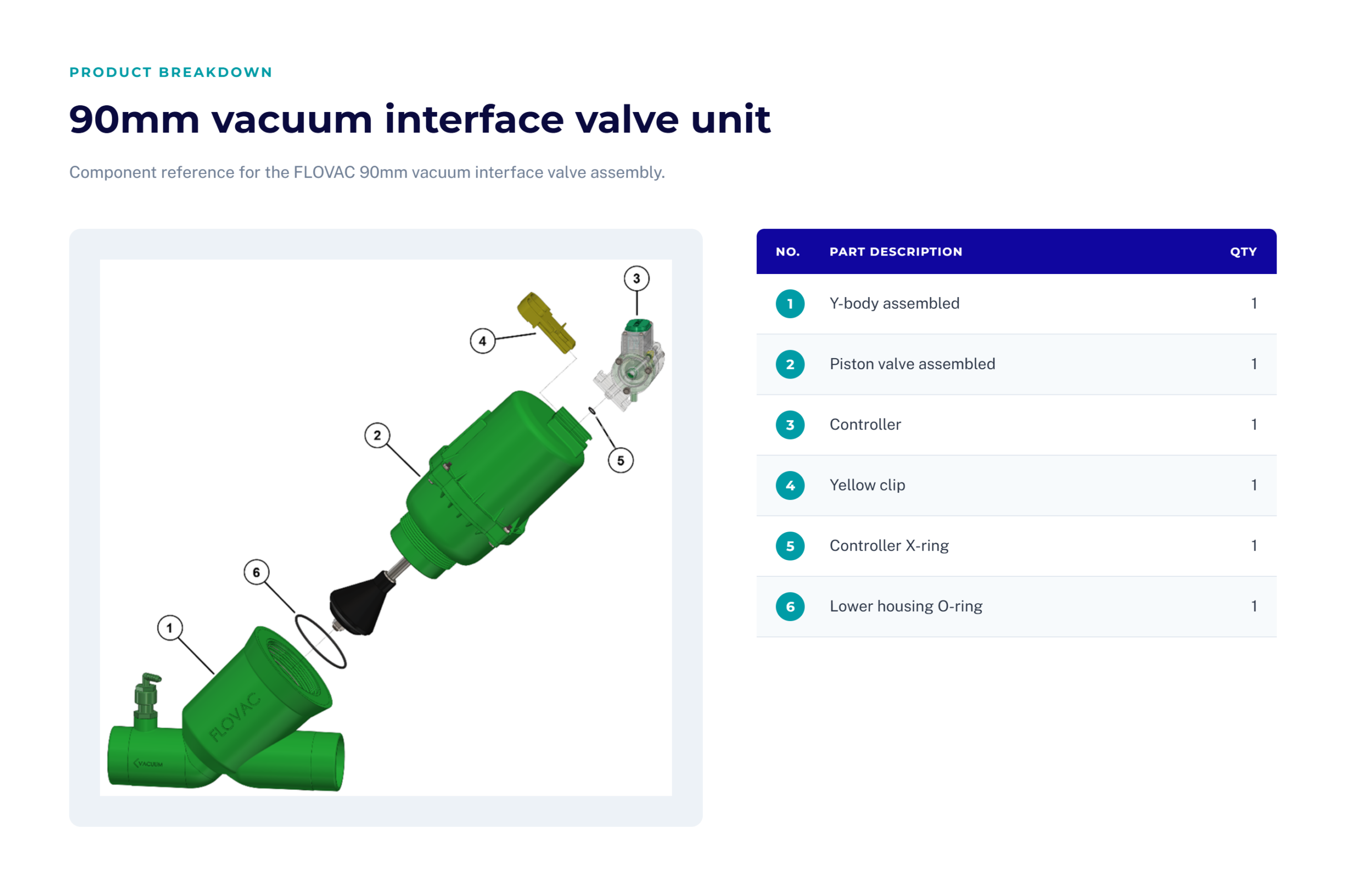This screenshot has height=896, width=1346.
Task: Click the teal number 1 badge
Action: tap(790, 303)
